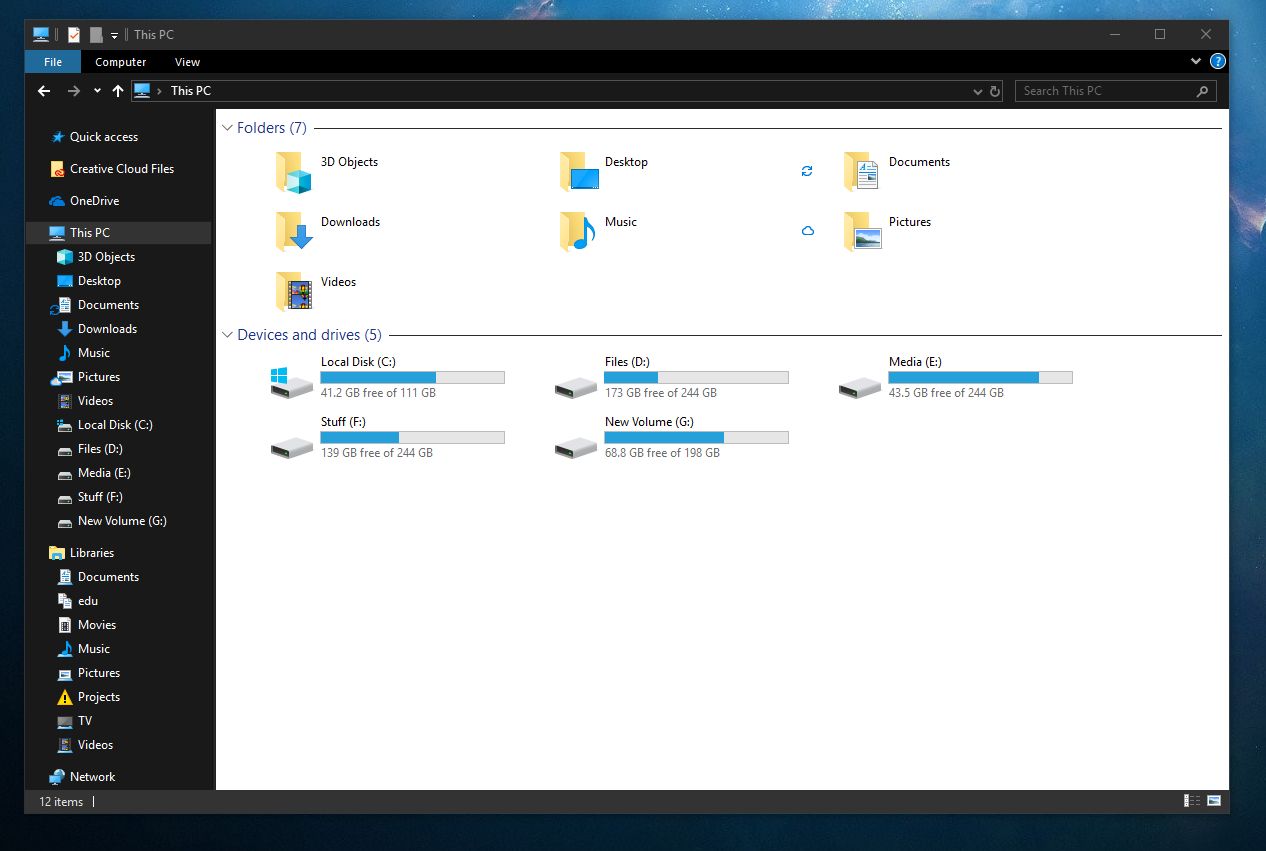Open the Customize Quick Access Toolbar dropdown
The height and width of the screenshot is (851, 1266).
pos(114,34)
